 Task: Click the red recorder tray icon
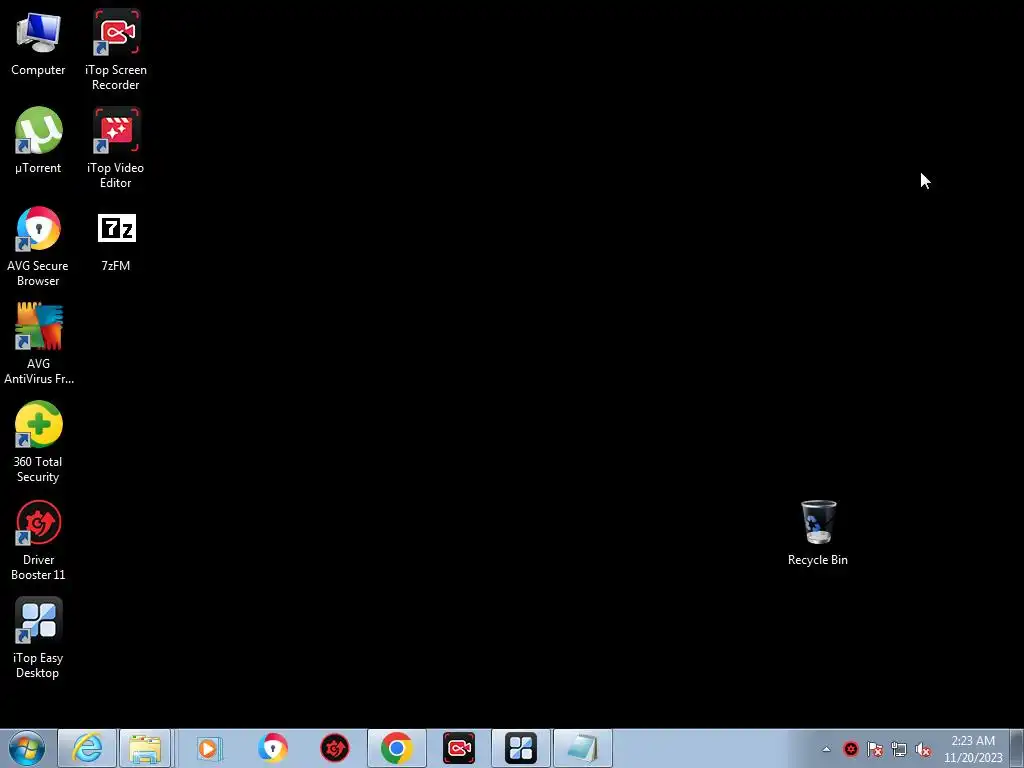point(850,749)
